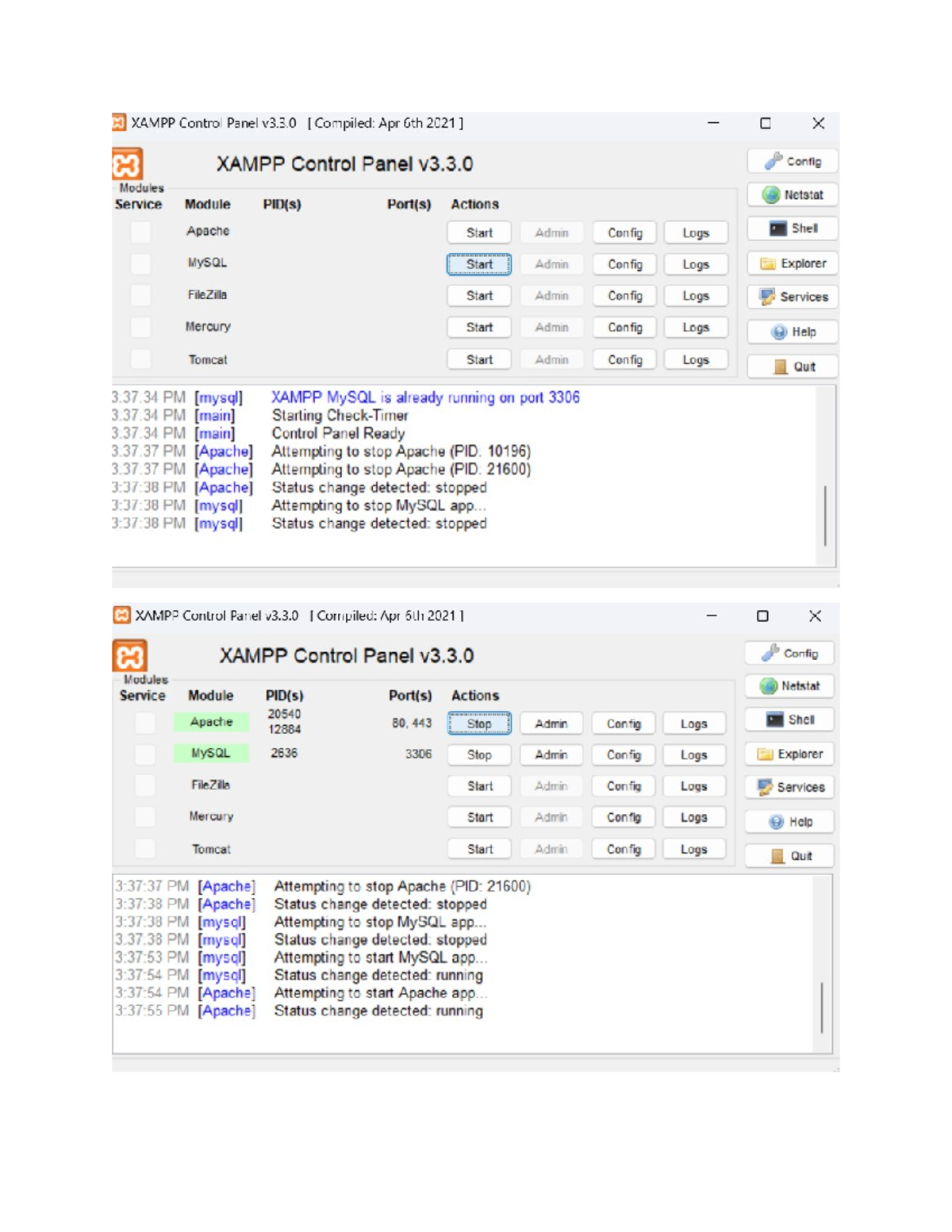Open Help in lower window
This screenshot has height=1232, width=952.
[789, 822]
